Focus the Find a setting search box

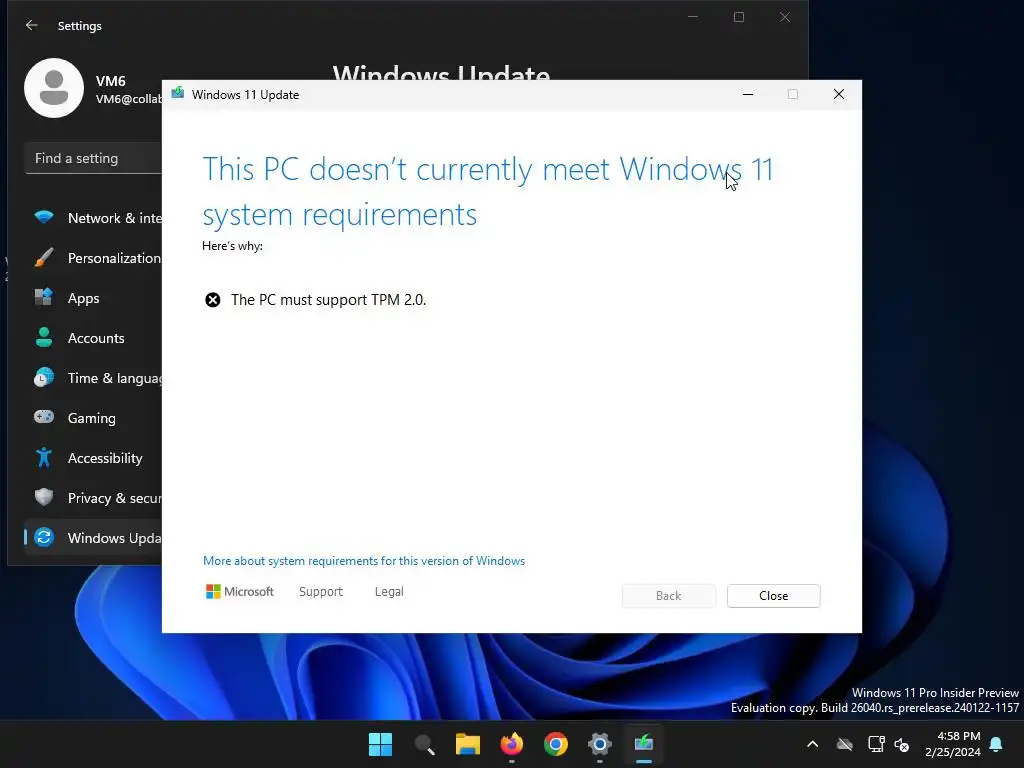click(x=93, y=159)
